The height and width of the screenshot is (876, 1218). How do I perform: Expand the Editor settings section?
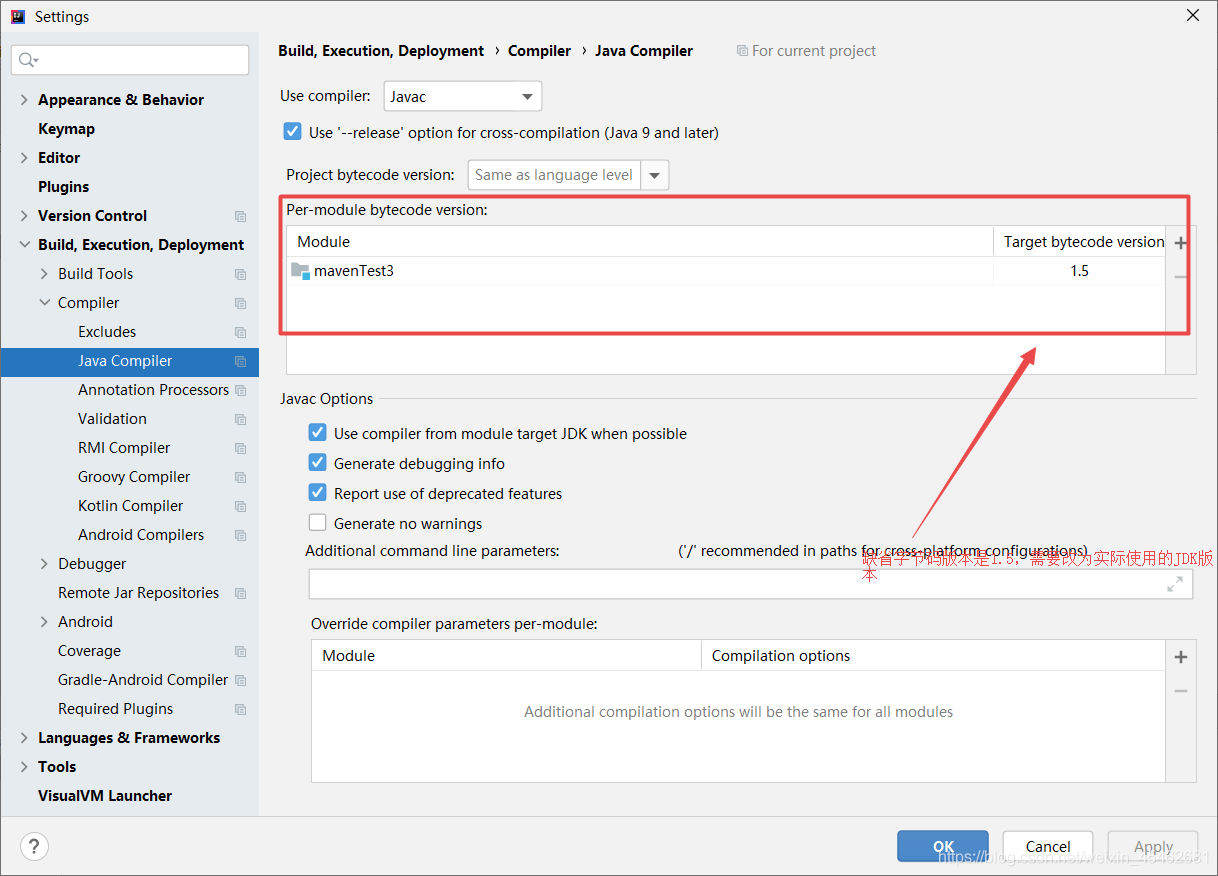click(x=24, y=158)
